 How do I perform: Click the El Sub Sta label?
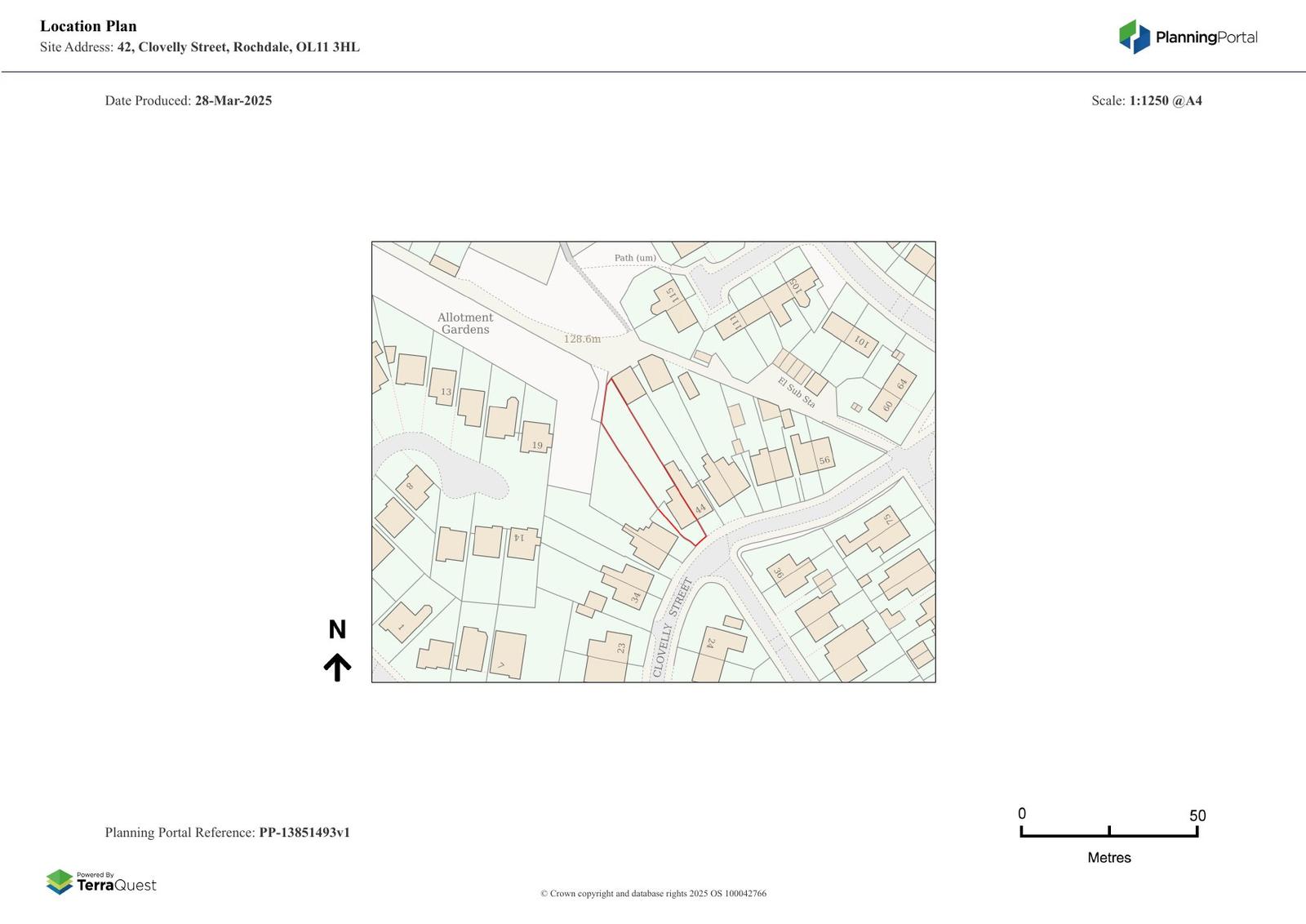coord(796,393)
